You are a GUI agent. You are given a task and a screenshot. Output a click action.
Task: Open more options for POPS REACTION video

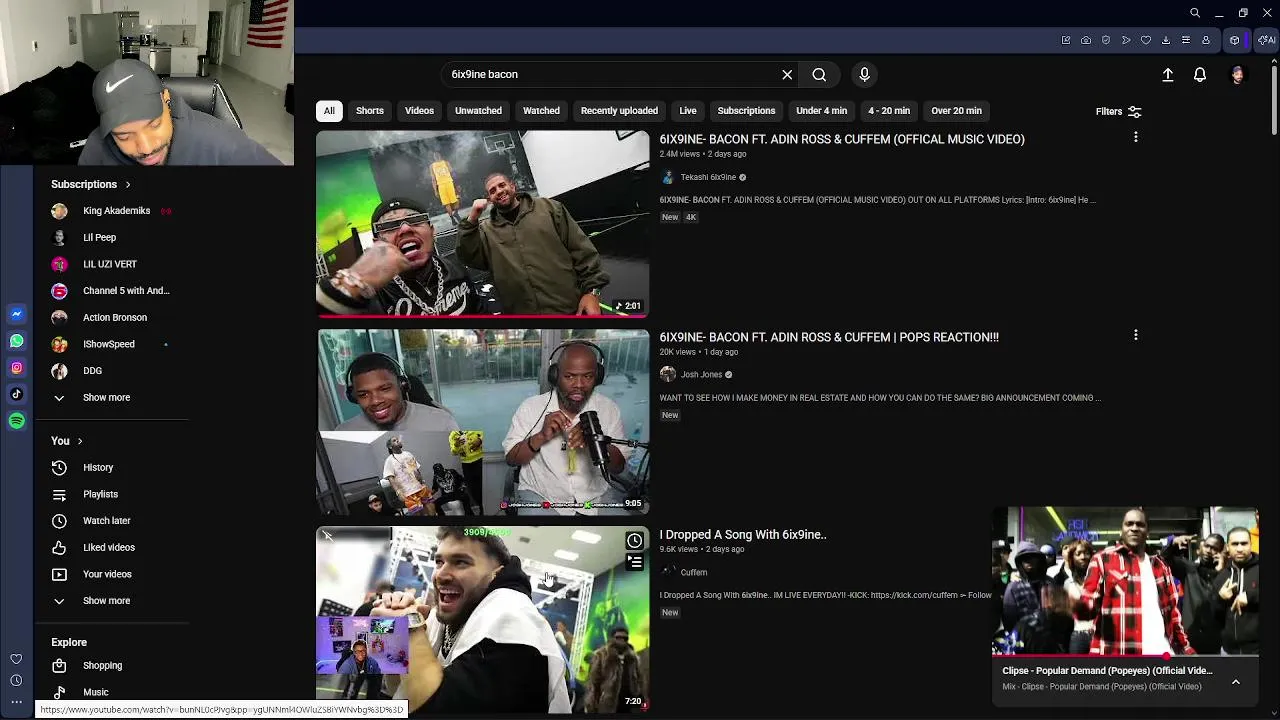[x=1136, y=335]
